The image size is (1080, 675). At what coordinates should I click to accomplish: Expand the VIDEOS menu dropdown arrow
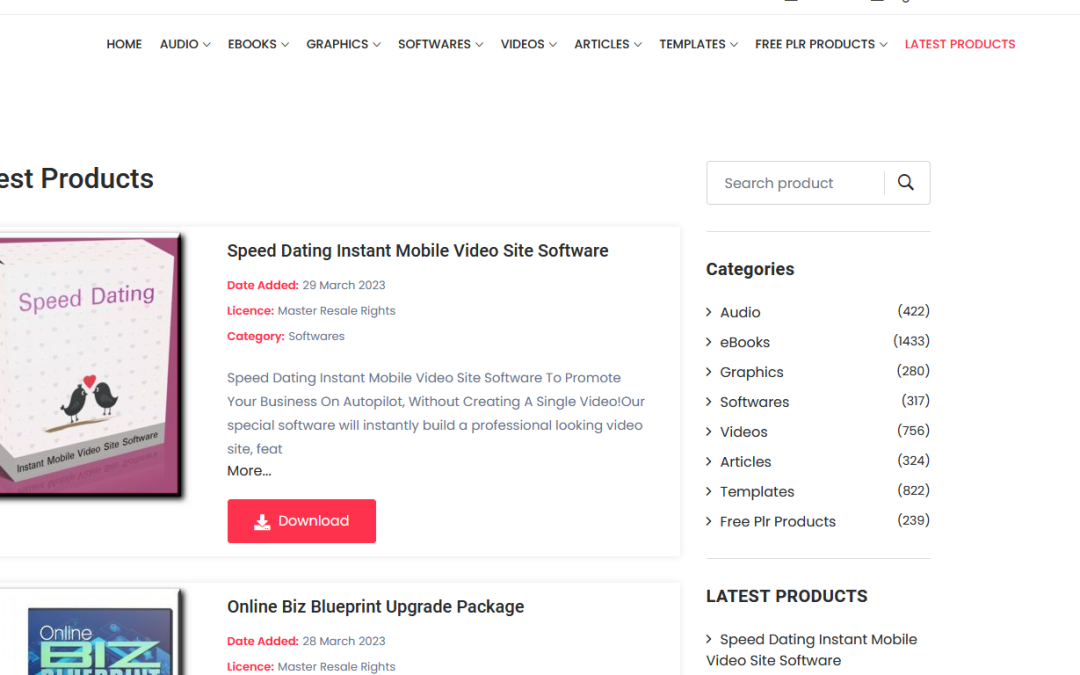(552, 45)
